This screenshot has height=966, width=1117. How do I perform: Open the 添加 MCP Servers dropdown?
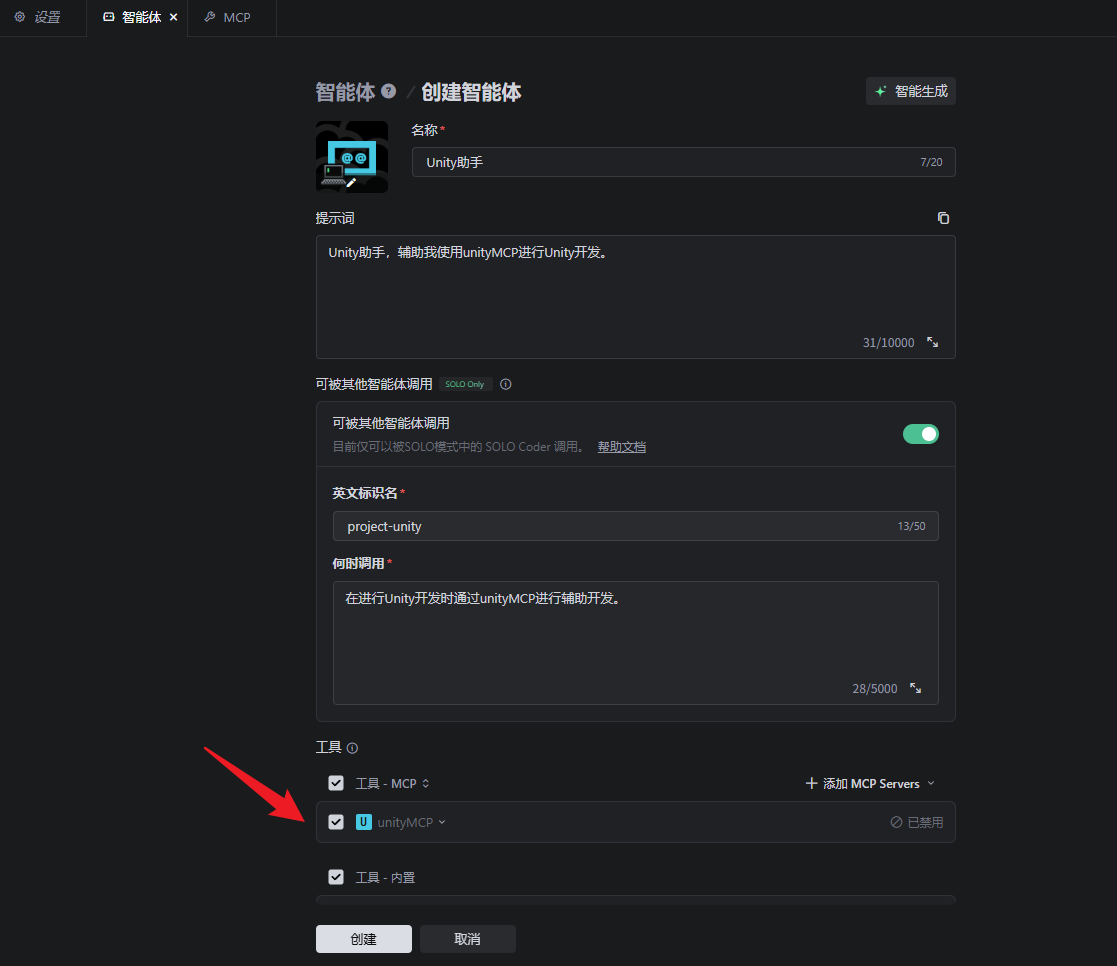click(x=870, y=783)
